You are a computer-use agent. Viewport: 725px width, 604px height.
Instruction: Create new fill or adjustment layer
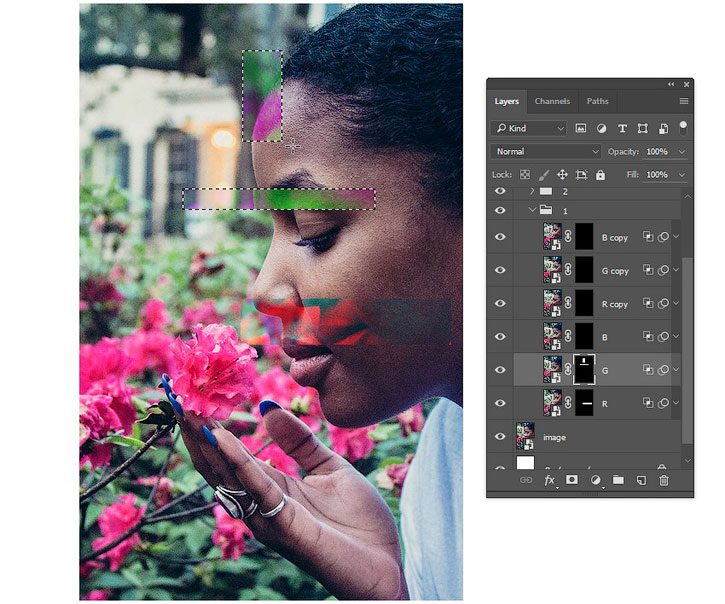(596, 480)
